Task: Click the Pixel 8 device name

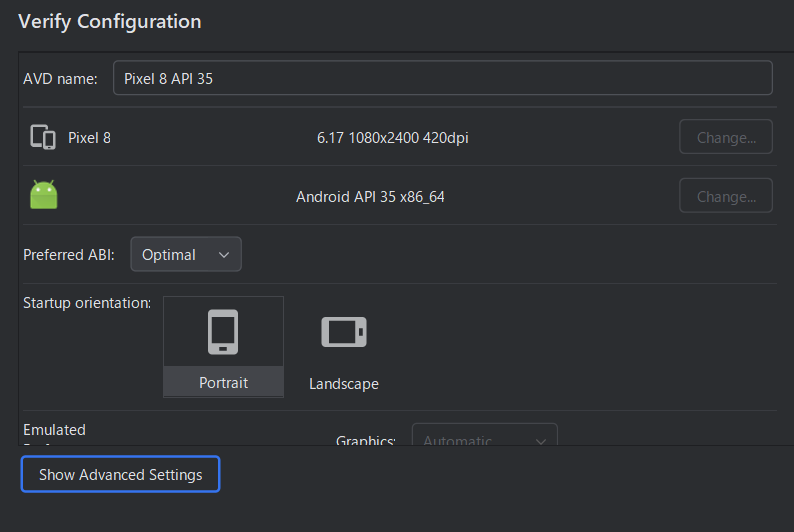Action: pos(90,138)
